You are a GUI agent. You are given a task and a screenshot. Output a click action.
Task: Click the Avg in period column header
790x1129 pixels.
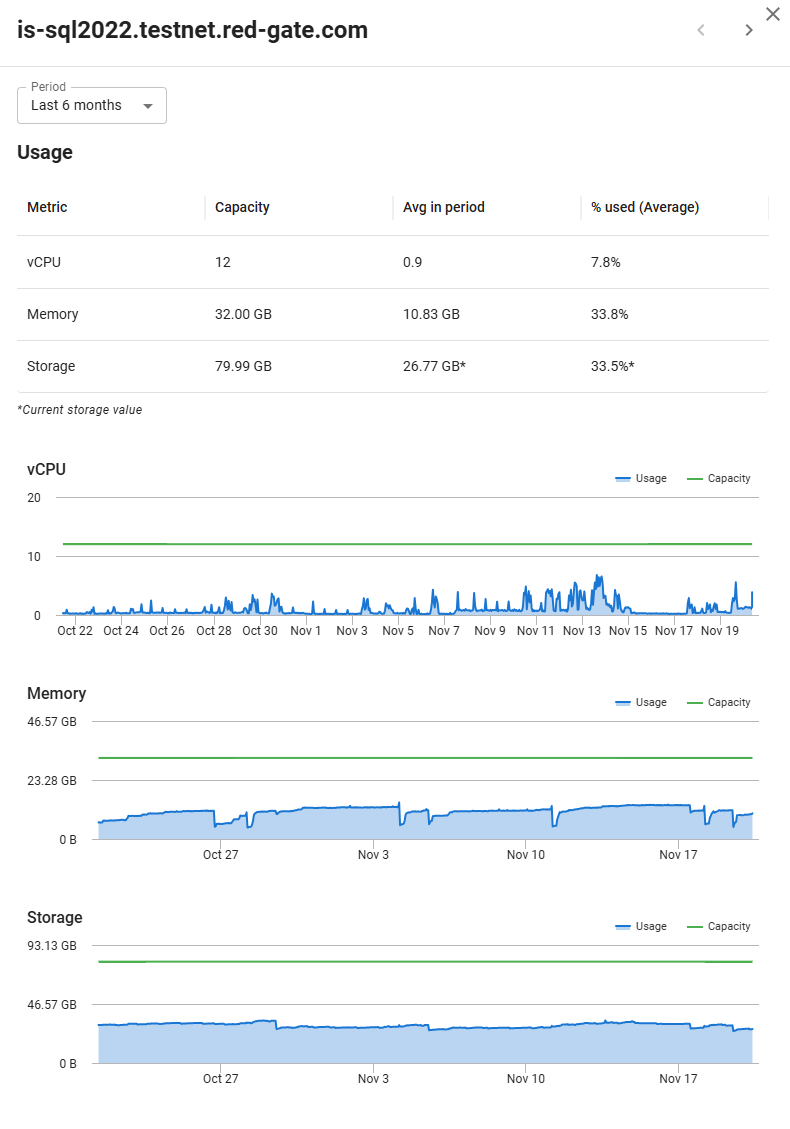pos(443,208)
